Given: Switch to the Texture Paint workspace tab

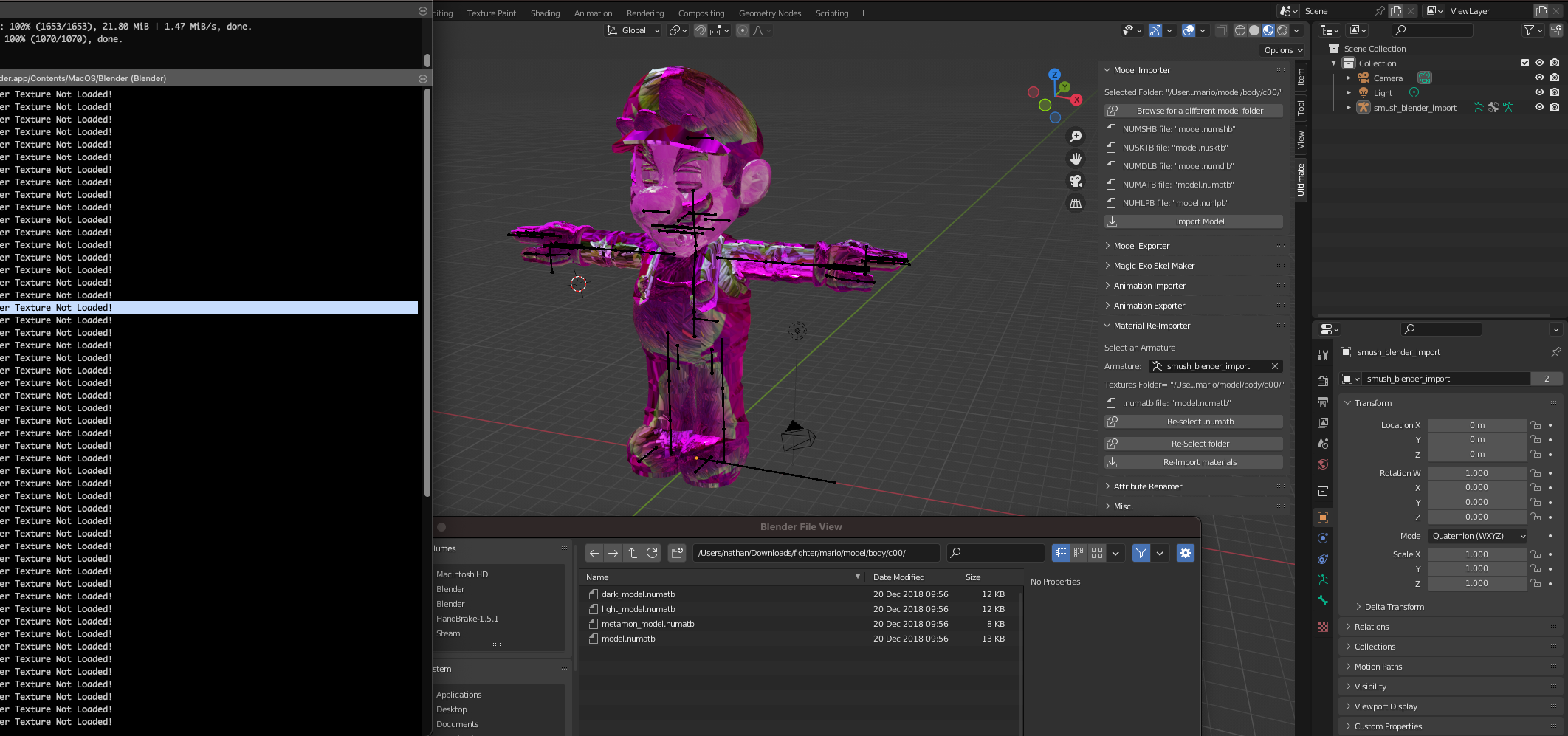Looking at the screenshot, I should pos(491,13).
